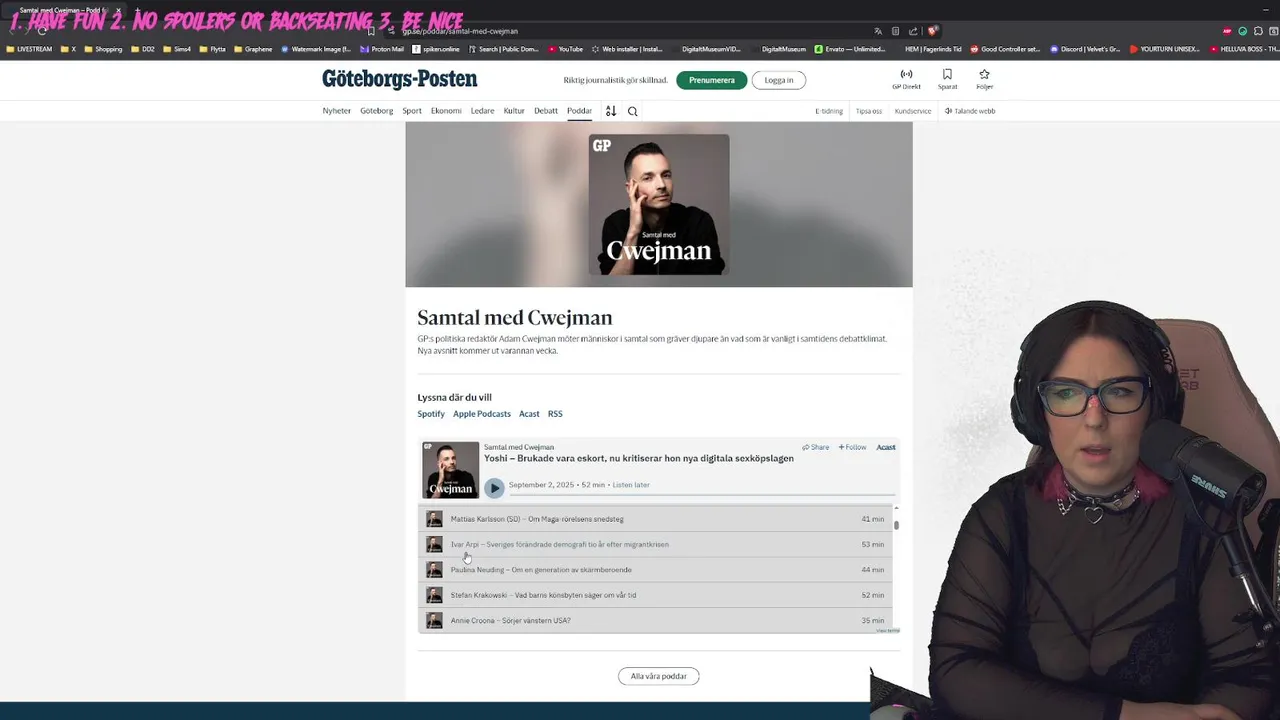
Task: Open the RSS feed link
Action: pos(555,414)
